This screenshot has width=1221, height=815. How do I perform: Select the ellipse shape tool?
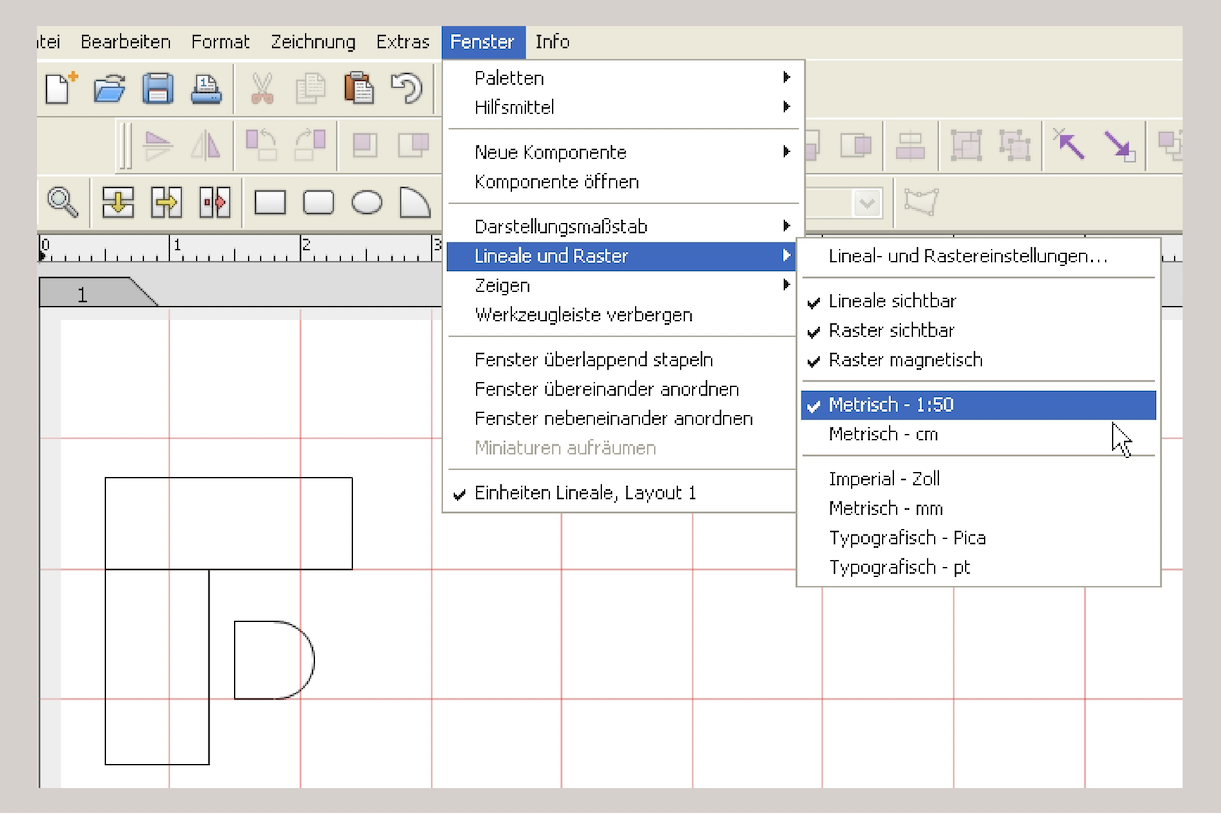367,203
